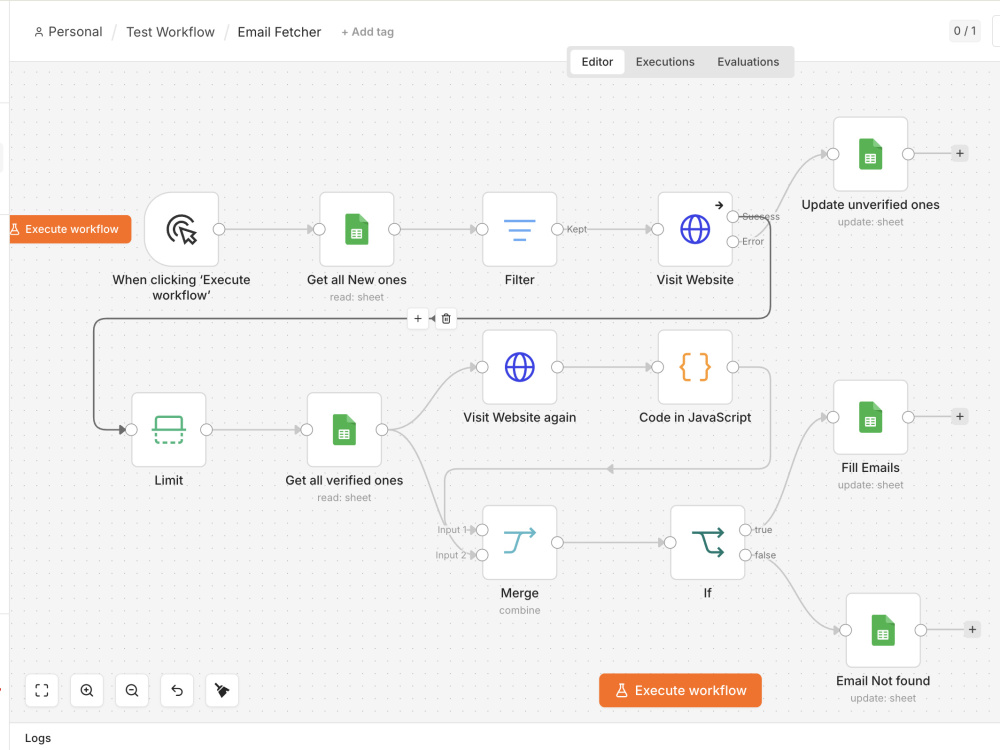
Task: Click the zoom in magnifier icon
Action: (x=87, y=691)
